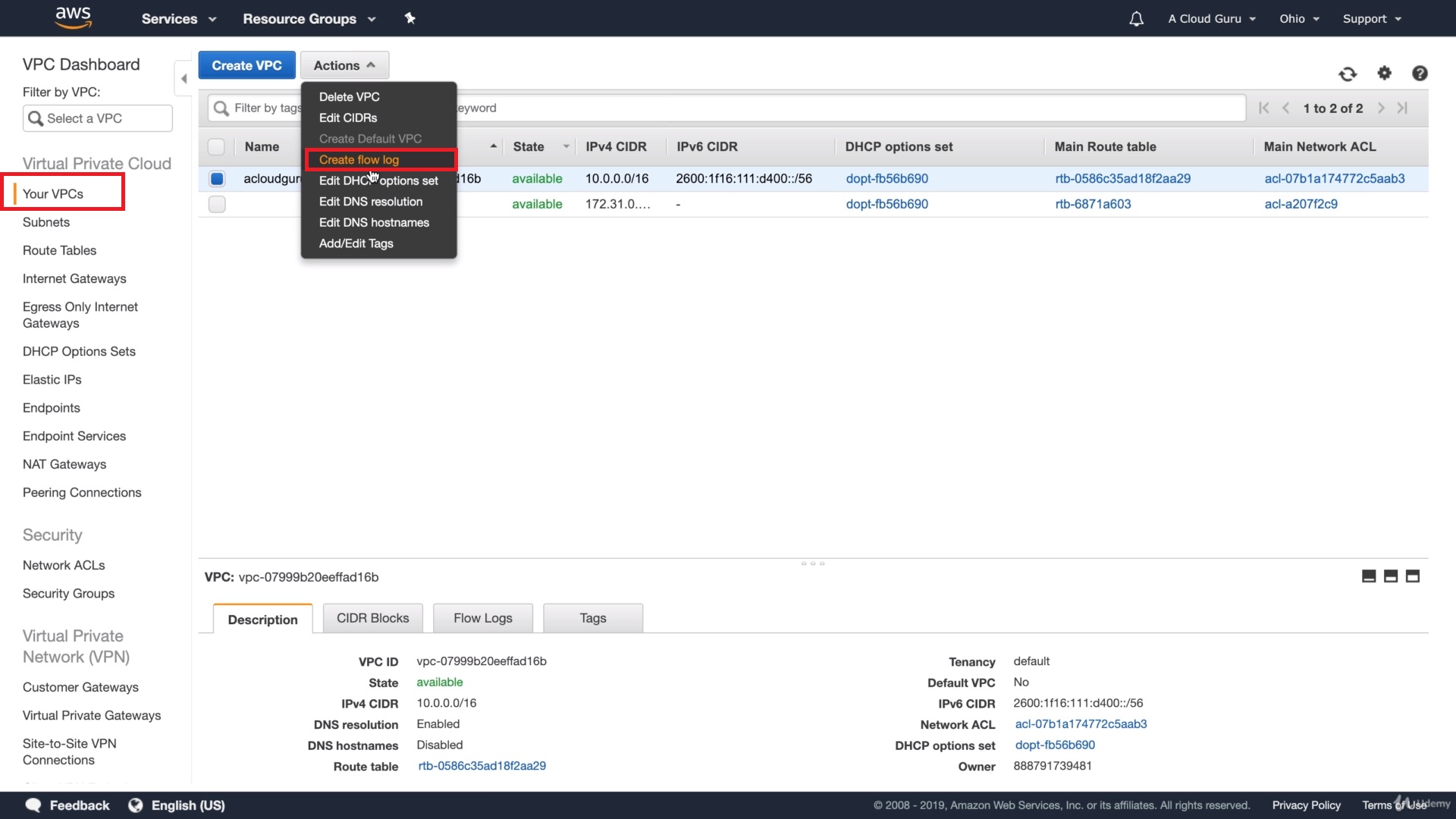The width and height of the screenshot is (1456, 819).
Task: Open the notifications bell icon
Action: pyautogui.click(x=1136, y=19)
